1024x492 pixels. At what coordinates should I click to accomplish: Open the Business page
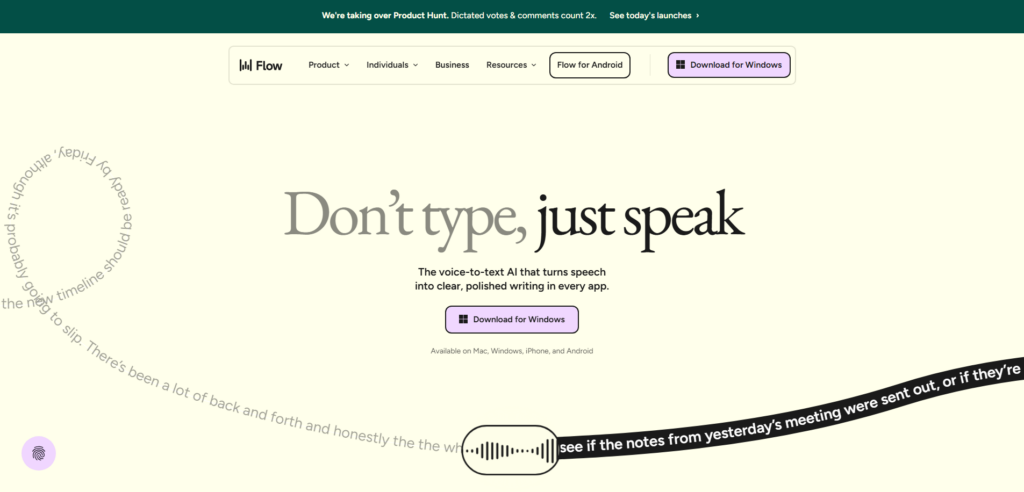[x=452, y=65]
